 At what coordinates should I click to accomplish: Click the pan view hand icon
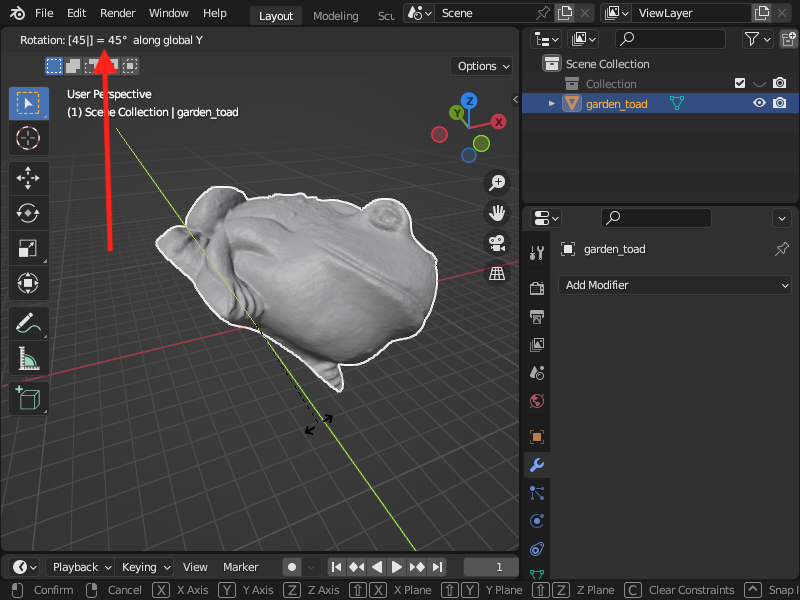(496, 213)
